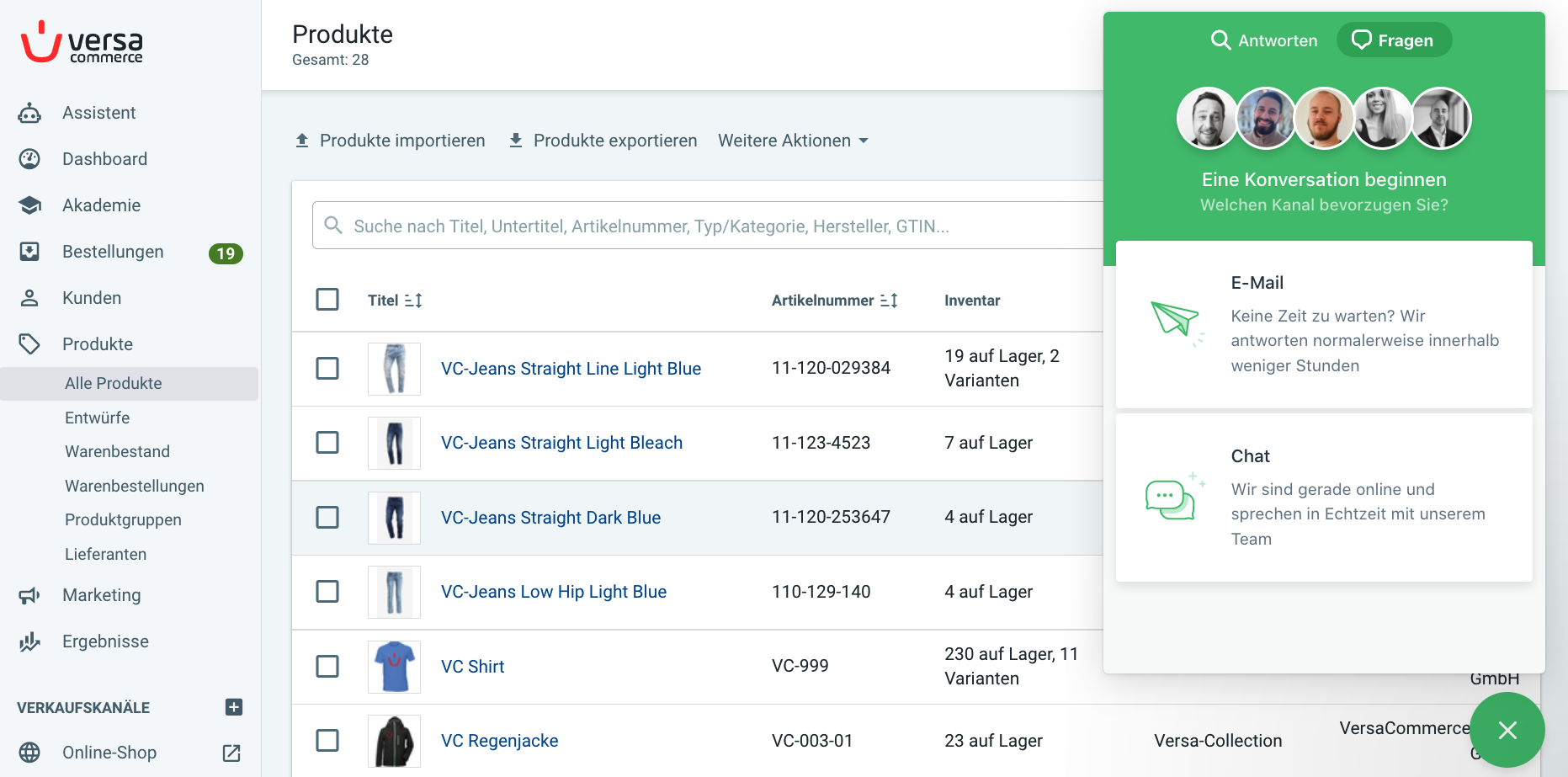Expand the Weitere Aktionen dropdown

793,141
